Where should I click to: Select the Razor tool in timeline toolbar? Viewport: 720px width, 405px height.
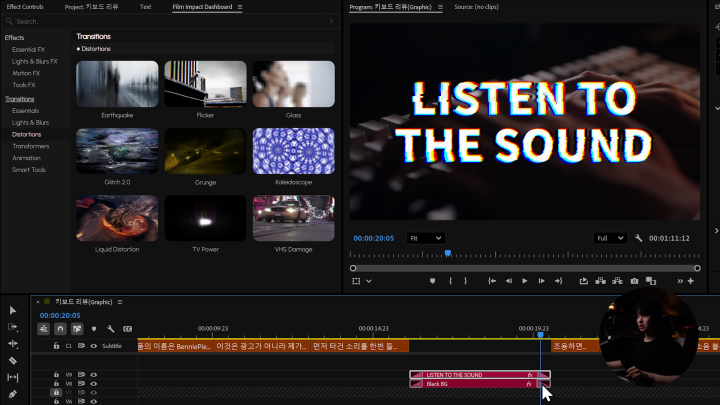coord(13,360)
